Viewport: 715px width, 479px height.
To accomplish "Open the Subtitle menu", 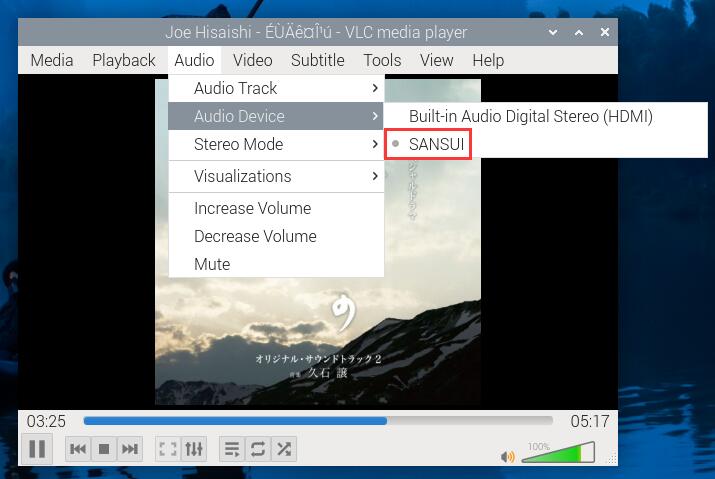I will [317, 60].
